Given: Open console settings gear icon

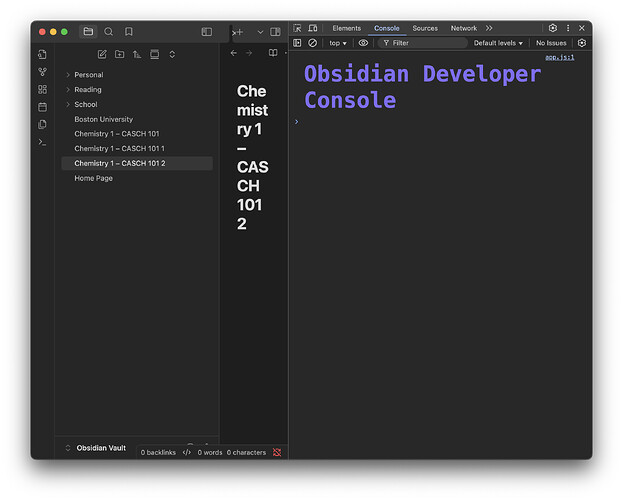Looking at the screenshot, I should point(582,43).
